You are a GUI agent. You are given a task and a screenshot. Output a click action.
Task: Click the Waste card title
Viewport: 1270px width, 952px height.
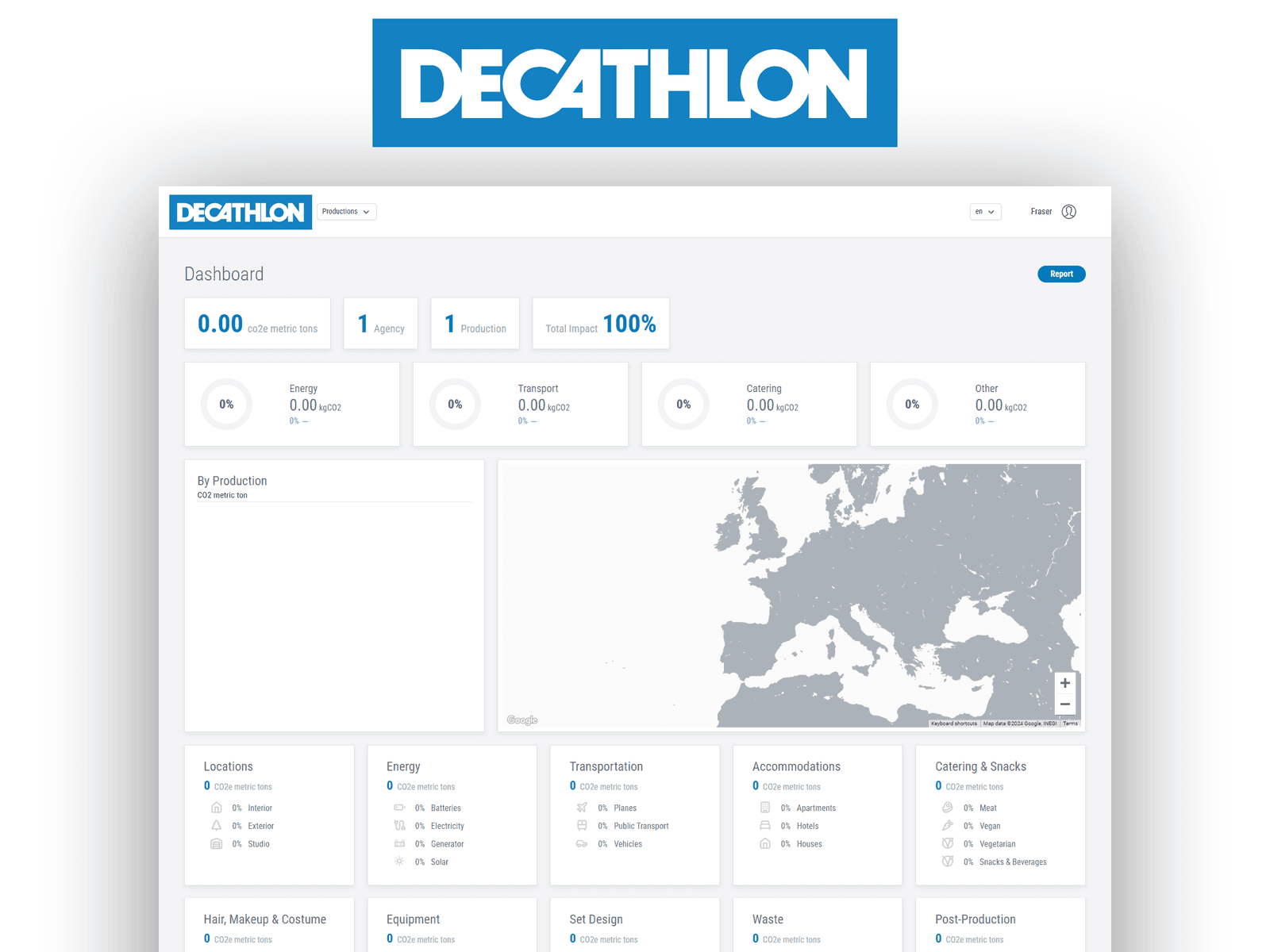[768, 919]
